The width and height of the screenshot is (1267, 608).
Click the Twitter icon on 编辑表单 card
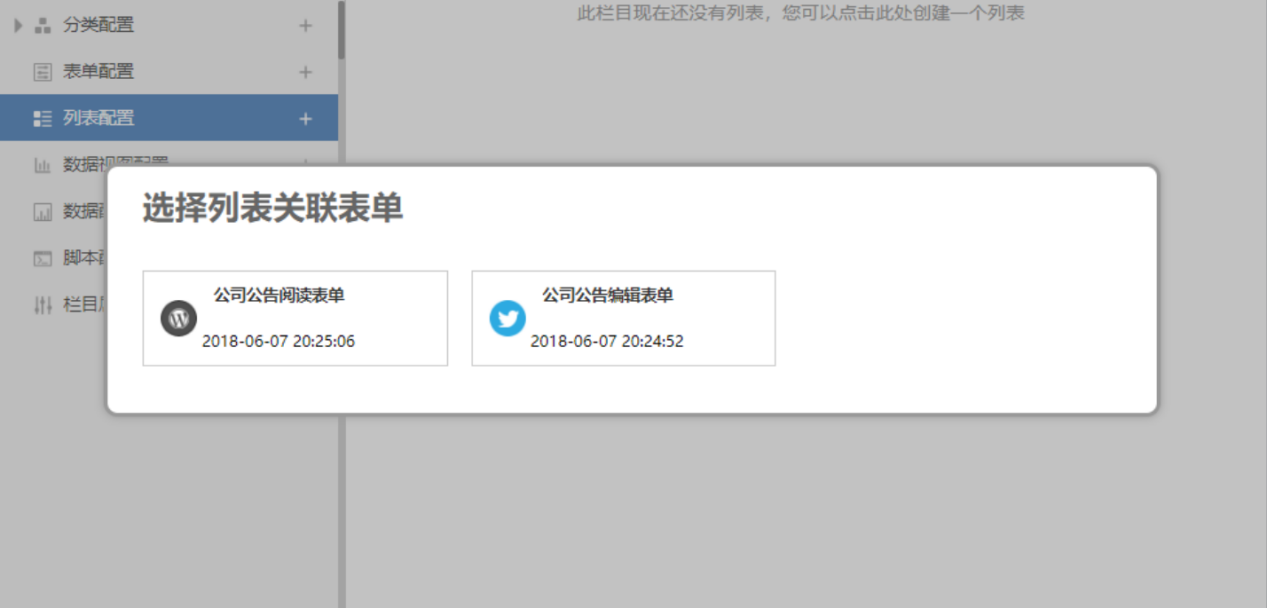tap(507, 319)
